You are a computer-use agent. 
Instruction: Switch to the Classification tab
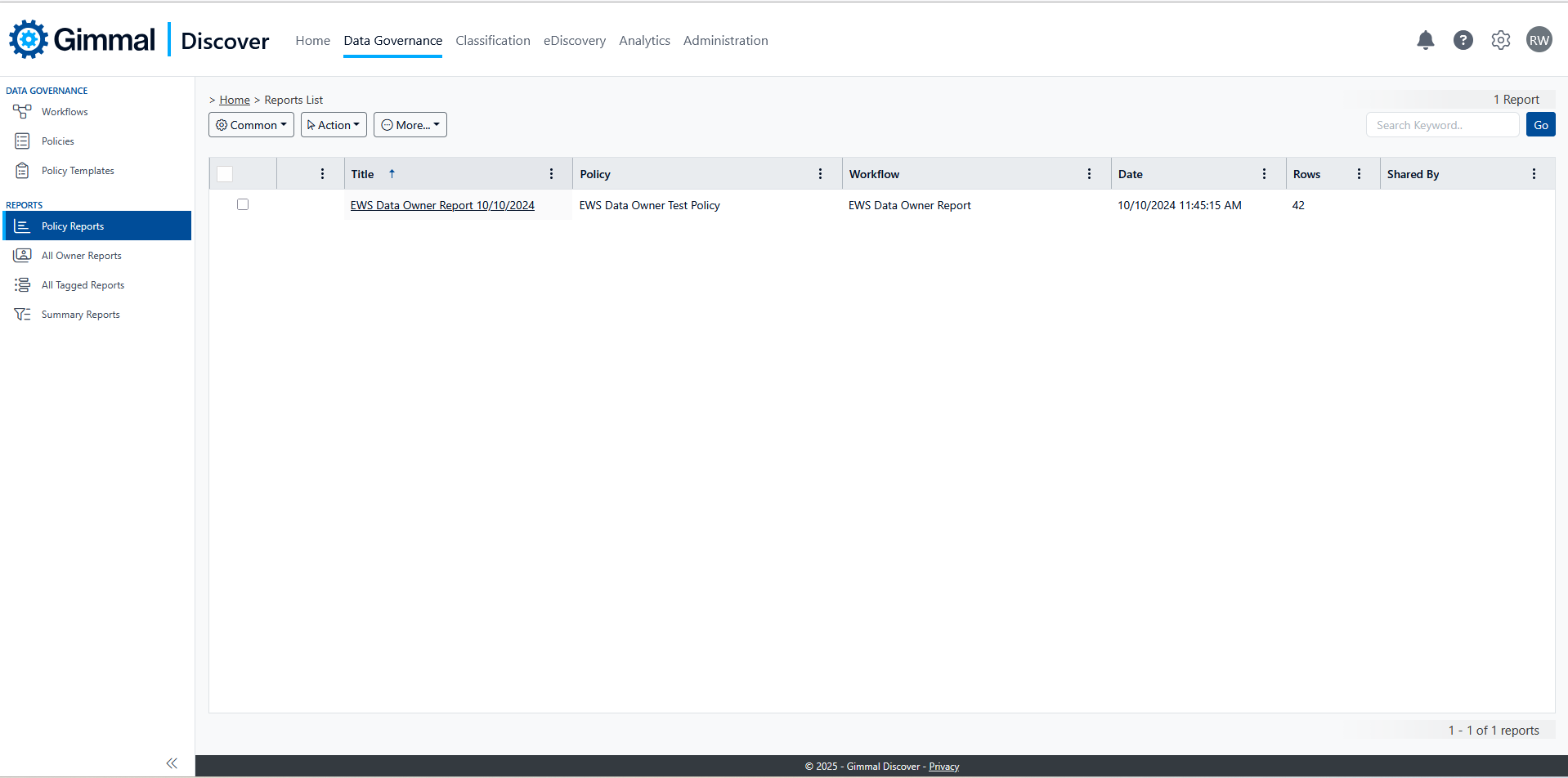492,41
